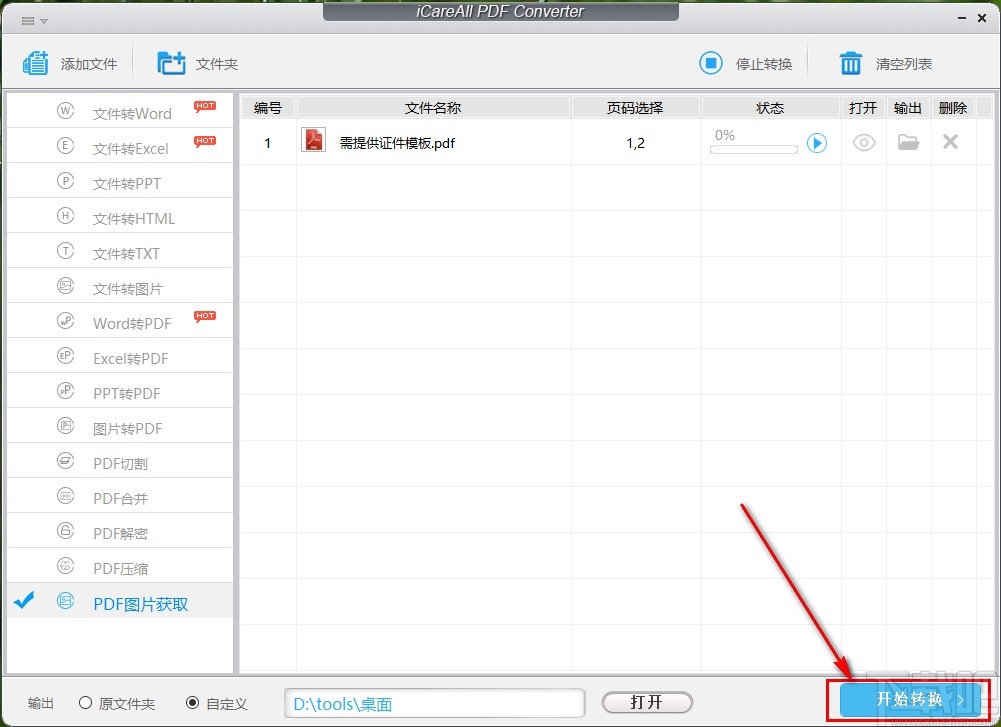This screenshot has height=727, width=1001.
Task: Click HOT badge next to 文件转Excel
Action: pos(205,141)
